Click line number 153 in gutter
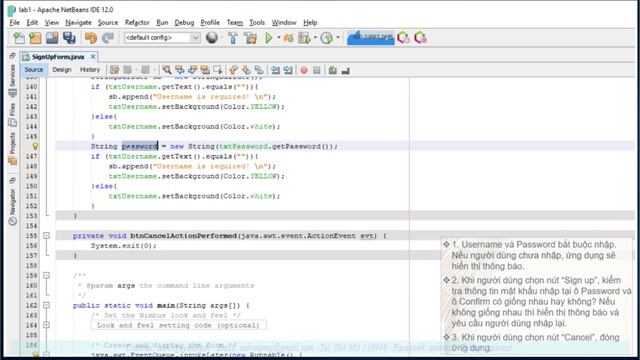Image resolution: width=640 pixels, height=360 pixels. tap(31, 216)
